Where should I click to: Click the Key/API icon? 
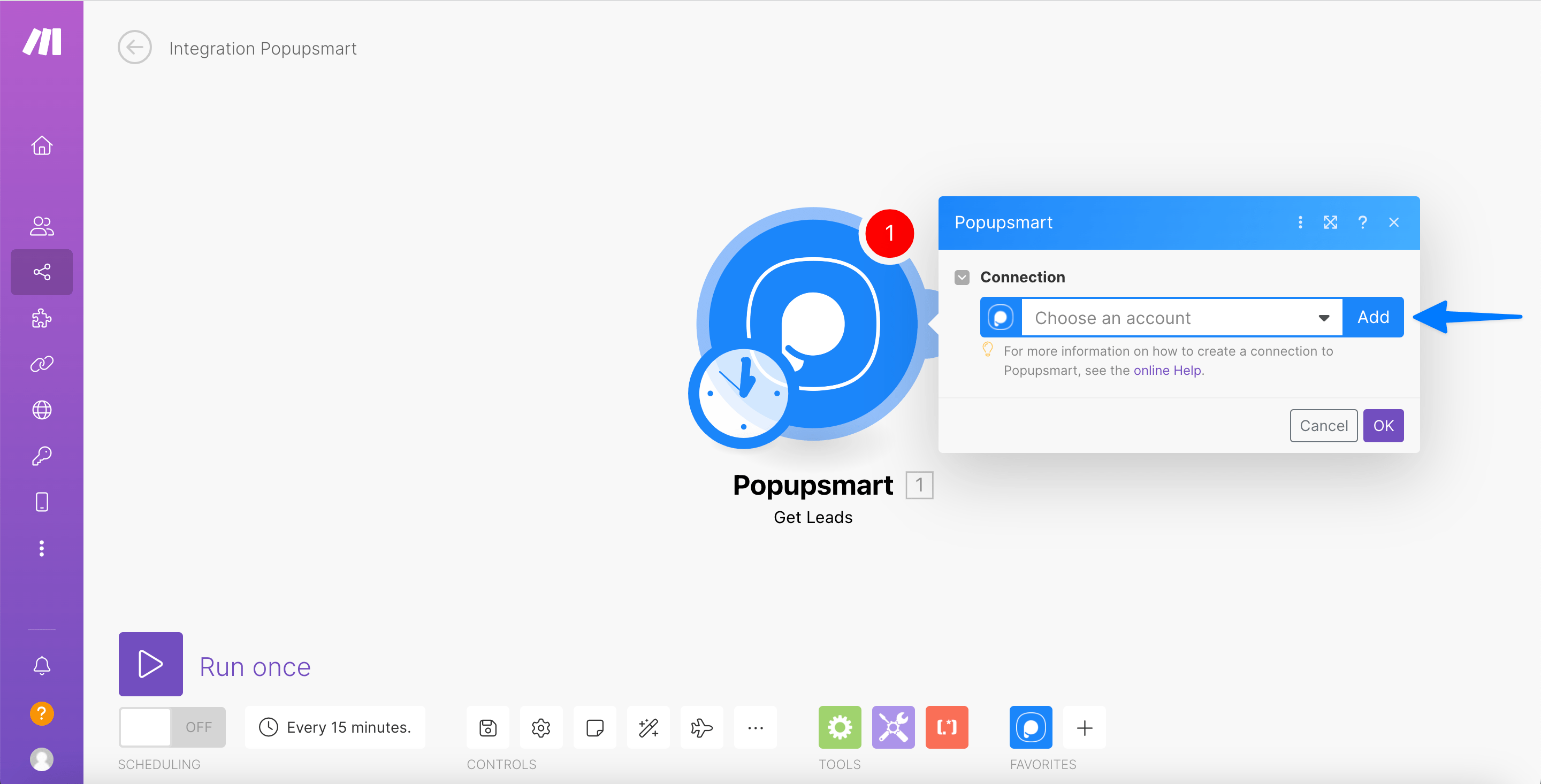pos(41,456)
